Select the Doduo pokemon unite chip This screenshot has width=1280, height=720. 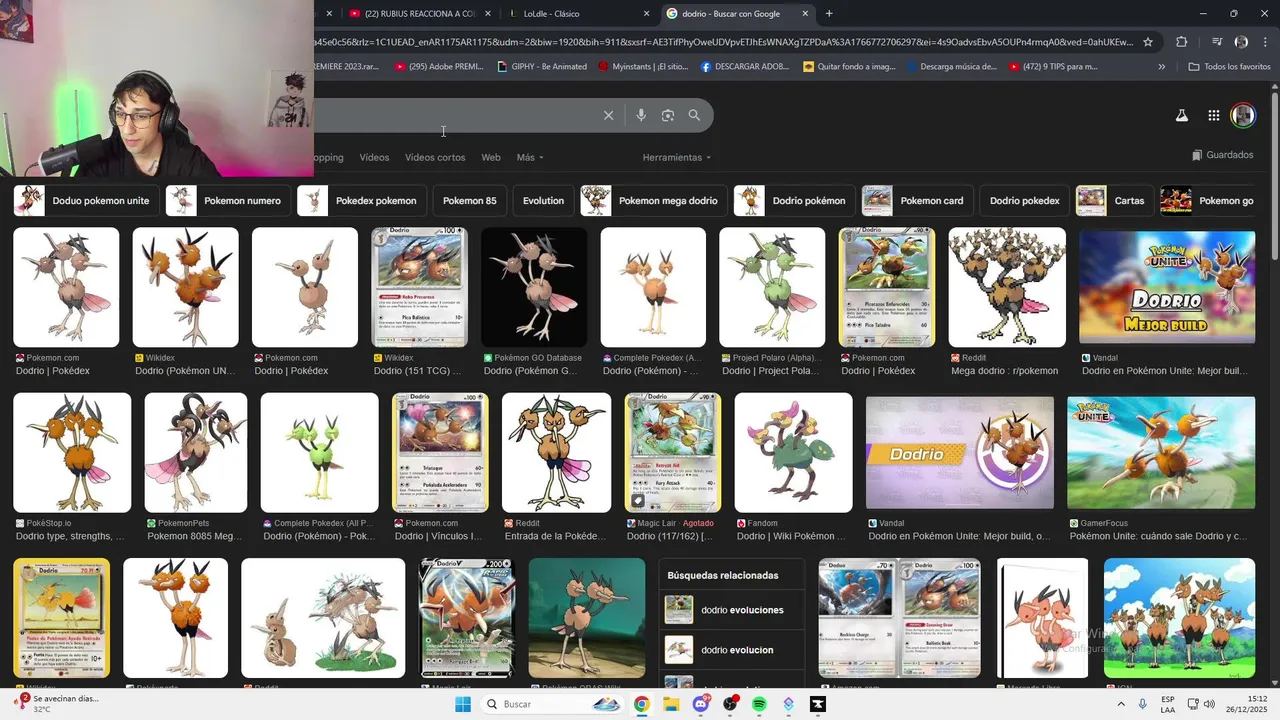pyautogui.click(x=86, y=201)
